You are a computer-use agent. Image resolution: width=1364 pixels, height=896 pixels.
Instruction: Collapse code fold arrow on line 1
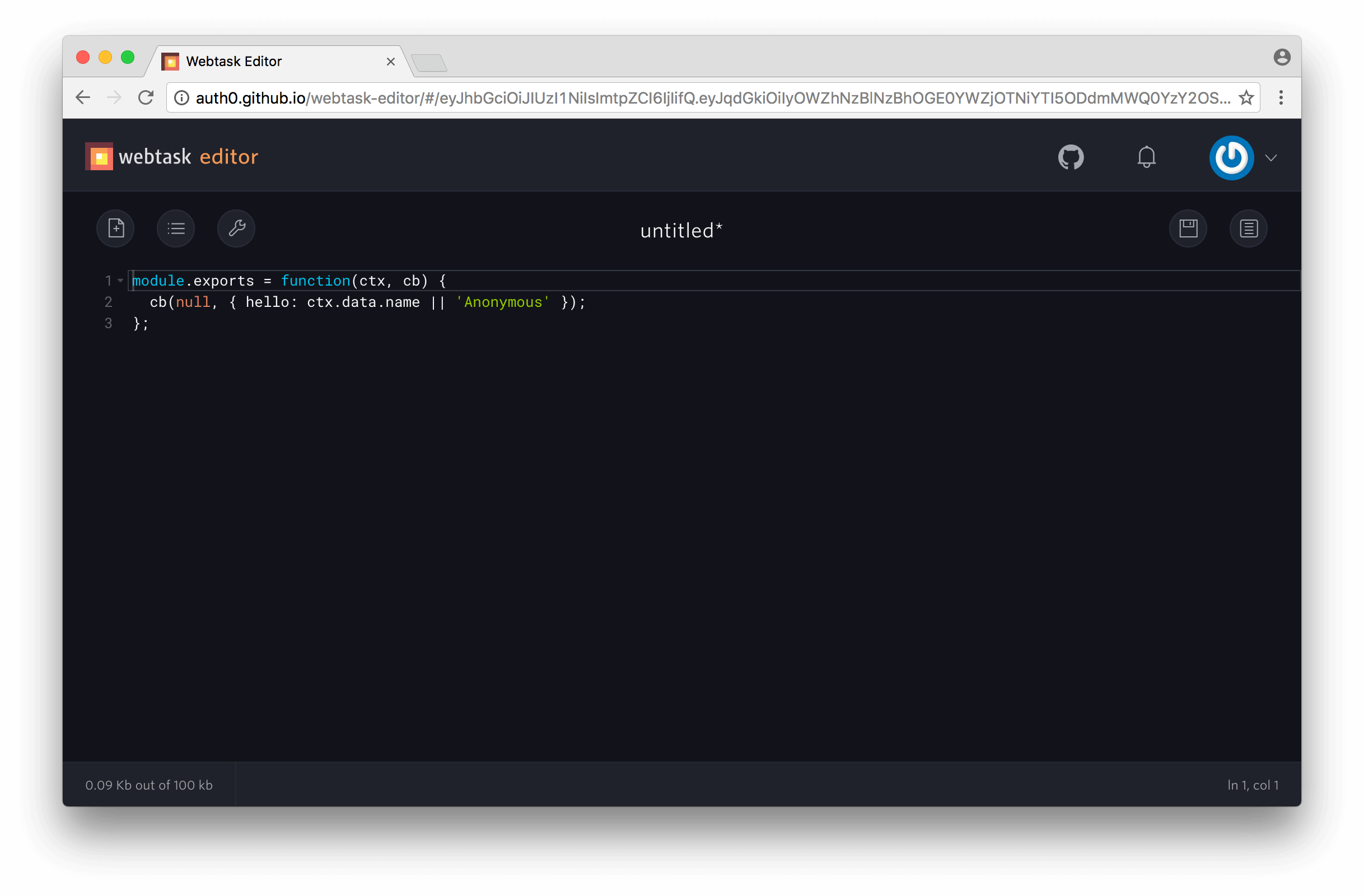pyautogui.click(x=120, y=281)
